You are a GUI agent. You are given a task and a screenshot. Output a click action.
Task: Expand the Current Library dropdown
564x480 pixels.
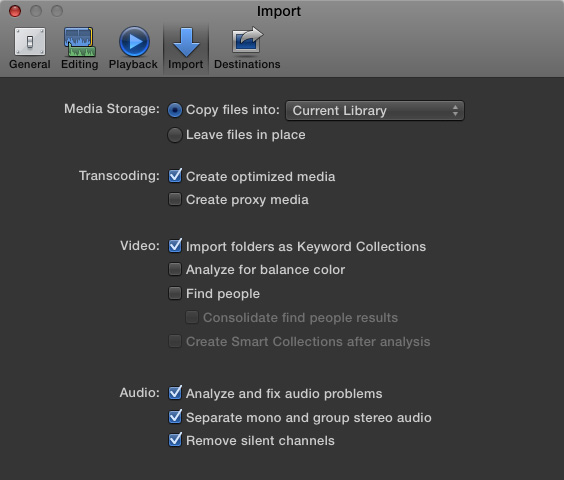tap(374, 110)
